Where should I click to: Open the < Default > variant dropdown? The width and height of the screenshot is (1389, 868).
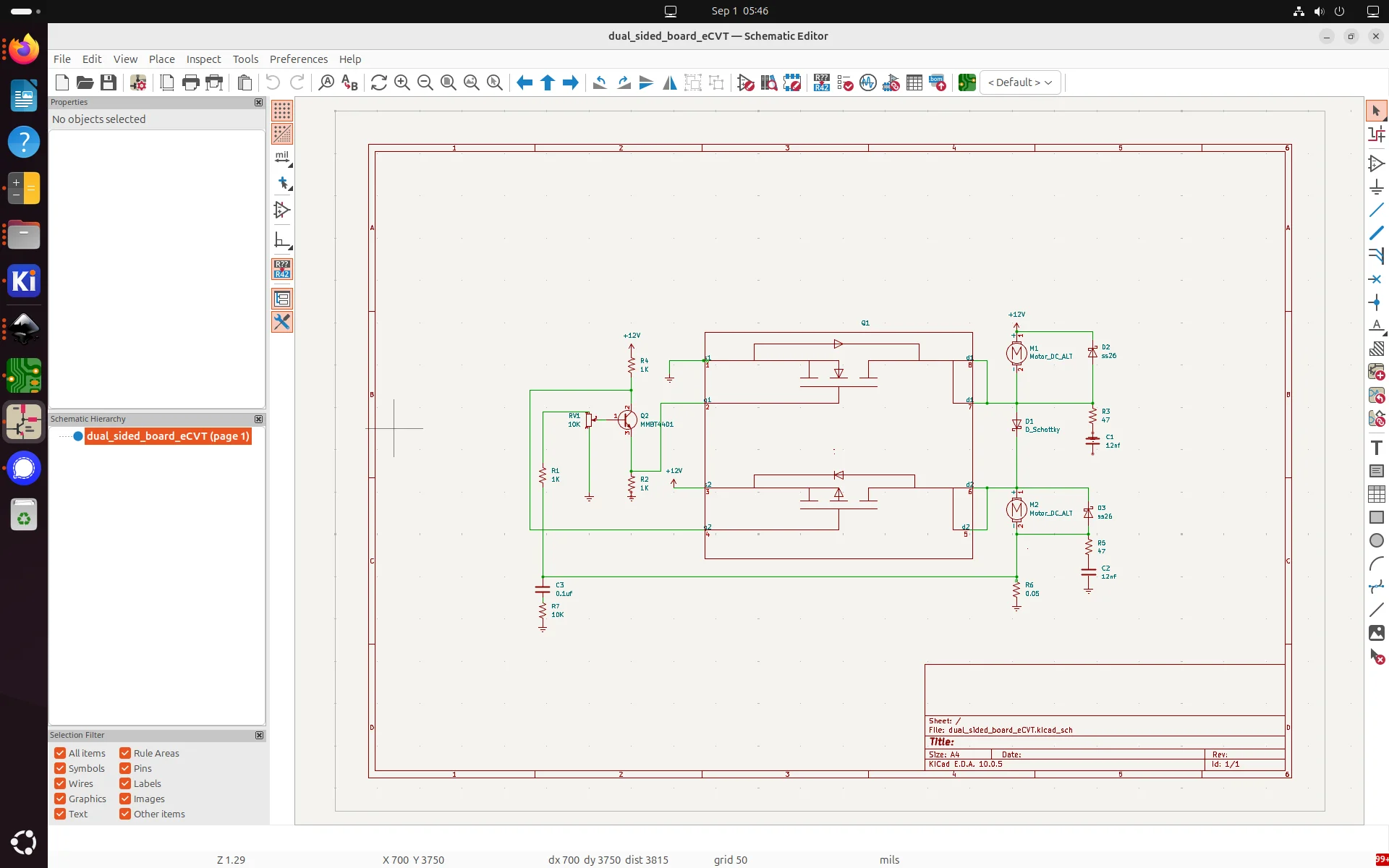[x=1020, y=82]
